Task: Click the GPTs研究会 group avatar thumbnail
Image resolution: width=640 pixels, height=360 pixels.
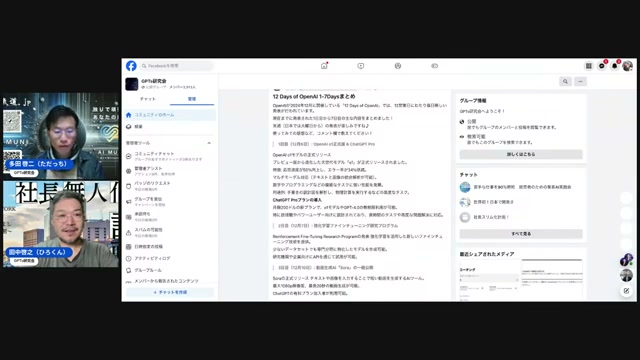Action: (132, 84)
